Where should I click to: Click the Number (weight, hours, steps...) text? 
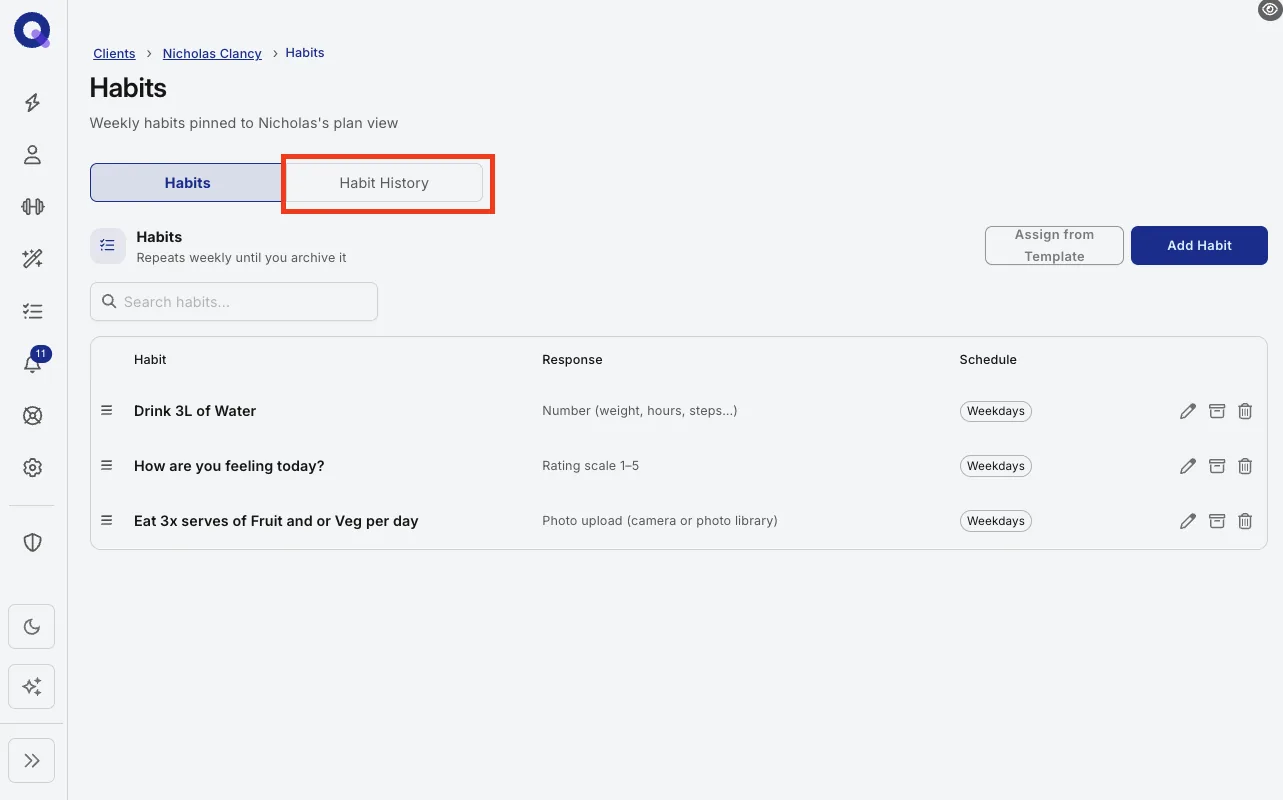[x=640, y=411]
